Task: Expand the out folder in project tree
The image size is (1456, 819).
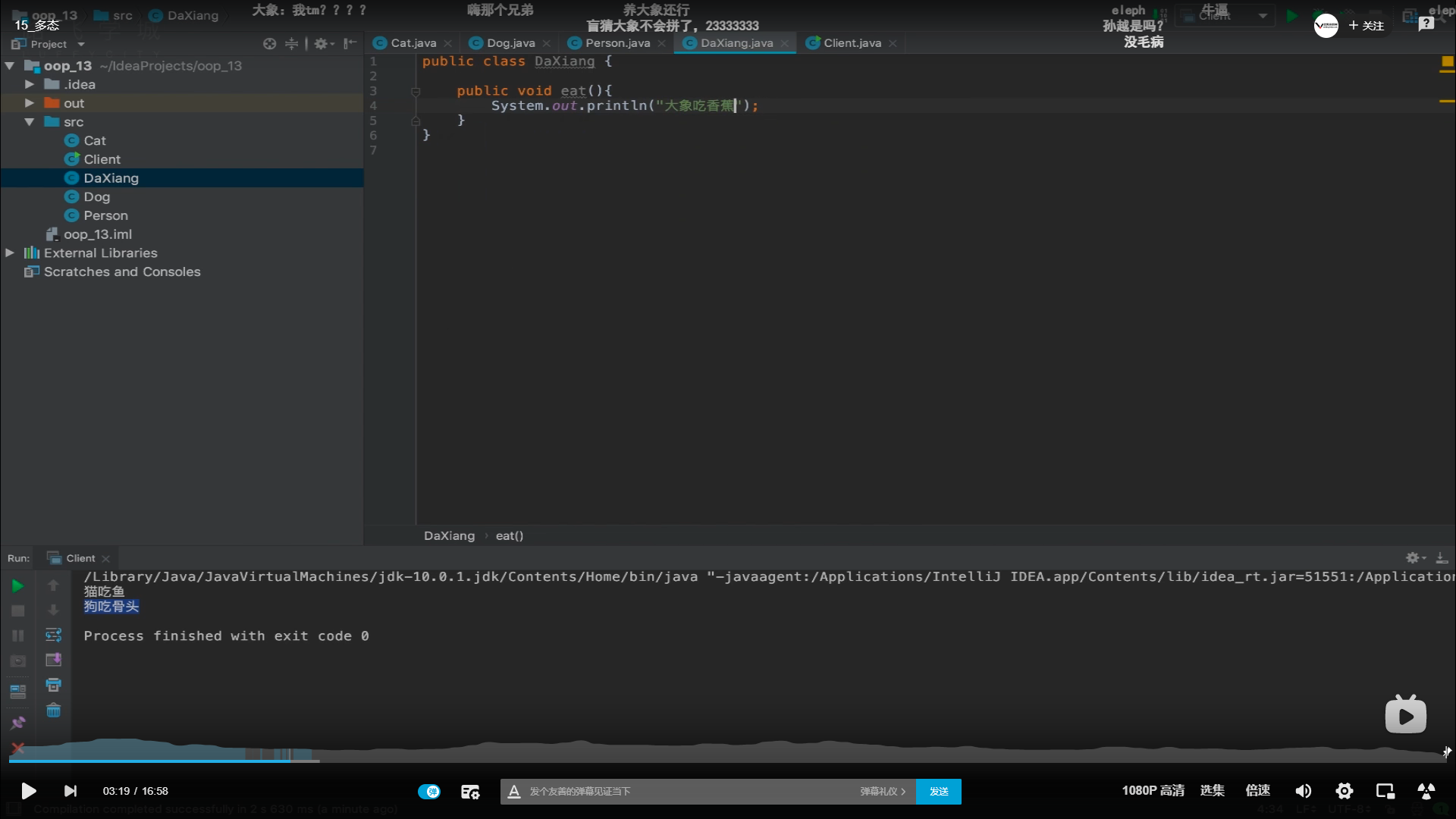Action: (x=29, y=103)
